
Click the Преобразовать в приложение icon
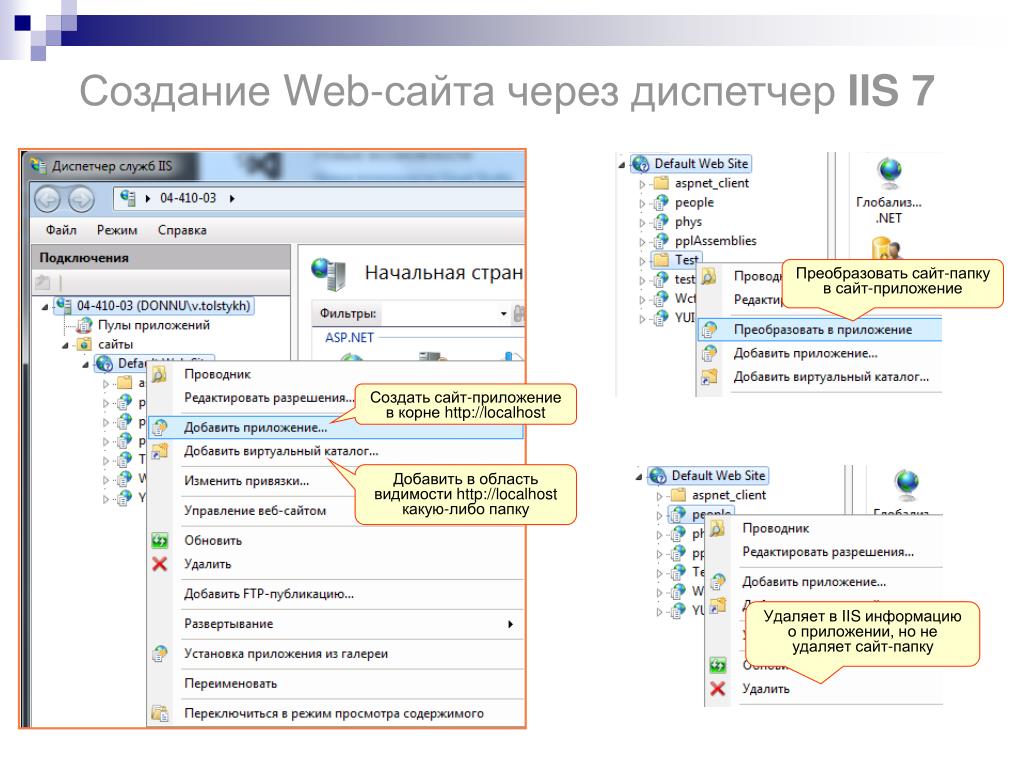coord(709,330)
